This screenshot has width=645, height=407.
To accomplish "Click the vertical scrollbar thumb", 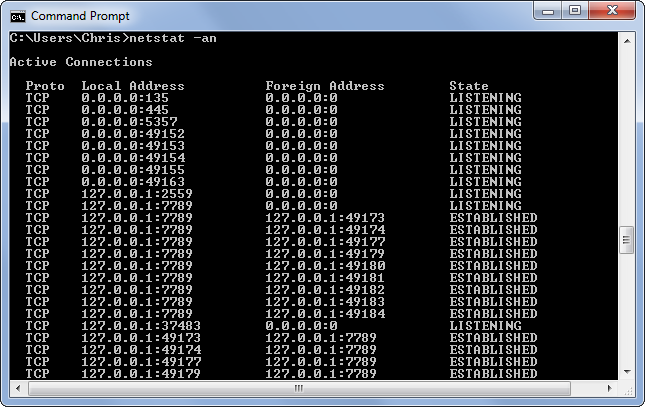I will tap(627, 240).
